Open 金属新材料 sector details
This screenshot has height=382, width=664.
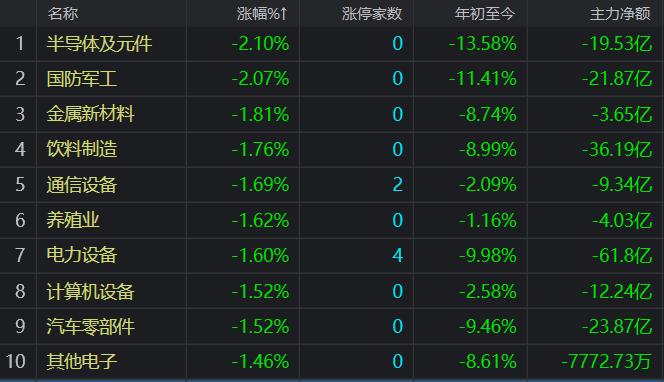pos(91,114)
